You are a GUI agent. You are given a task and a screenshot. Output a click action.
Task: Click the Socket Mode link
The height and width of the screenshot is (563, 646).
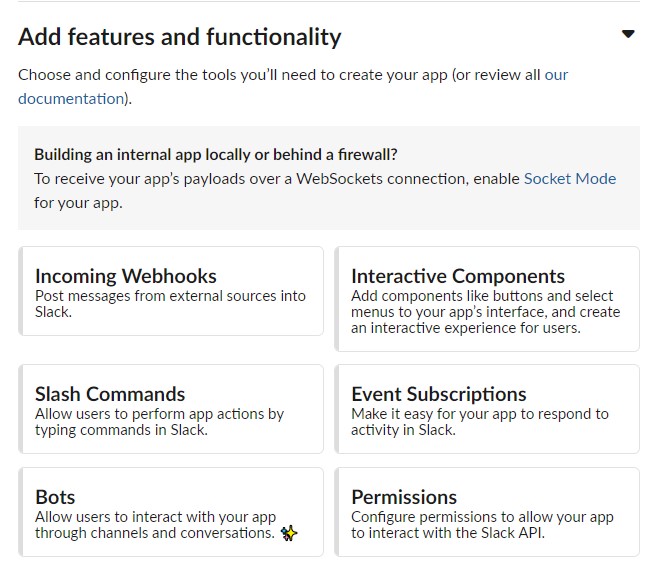coord(569,179)
